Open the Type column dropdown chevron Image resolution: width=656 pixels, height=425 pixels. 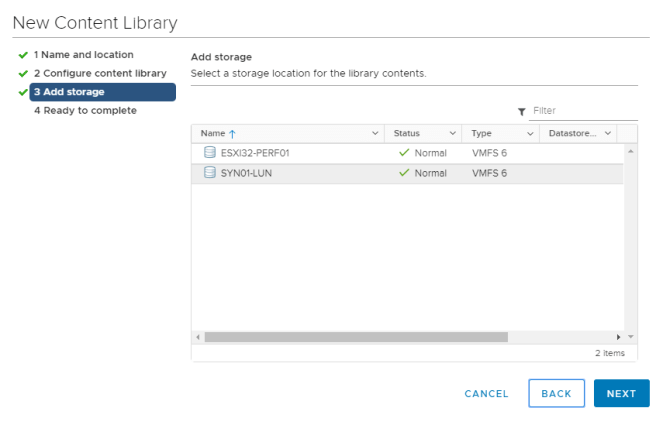coord(530,133)
